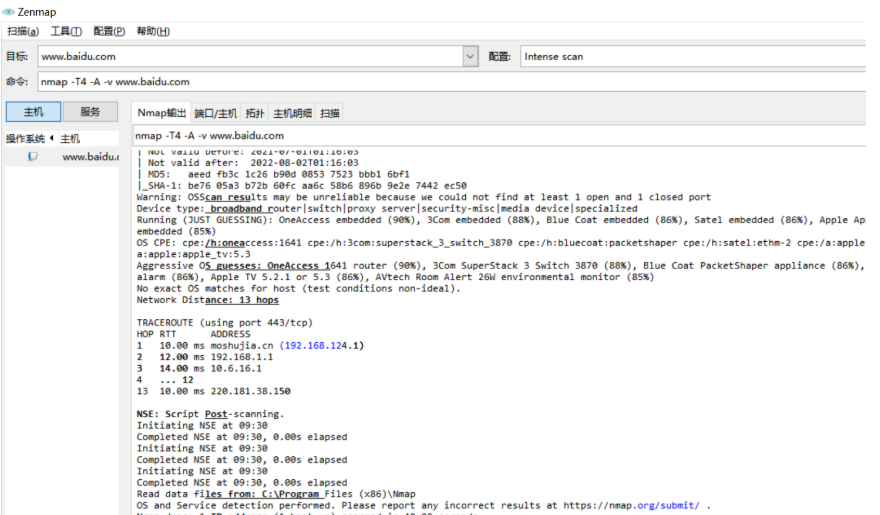Switch to the Nmap输出 tab
Viewport: 880px width, 515px height.
(162, 113)
